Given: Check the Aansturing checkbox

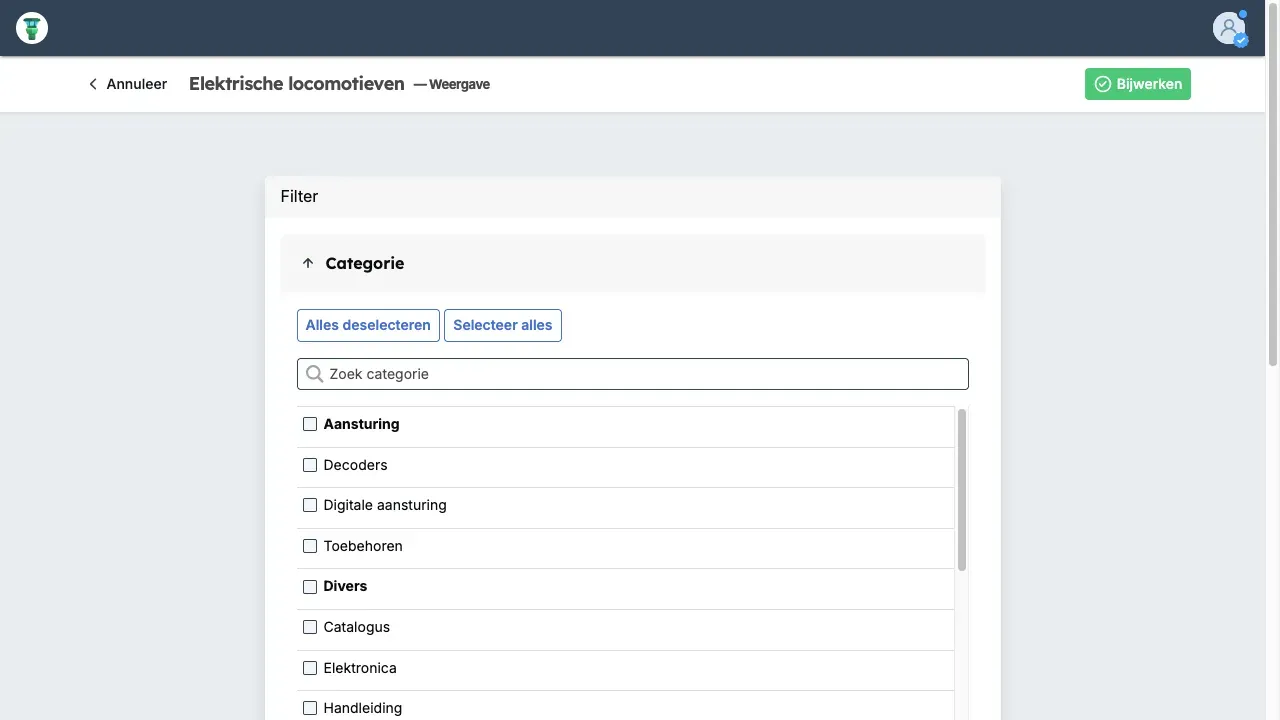Looking at the screenshot, I should (x=310, y=424).
